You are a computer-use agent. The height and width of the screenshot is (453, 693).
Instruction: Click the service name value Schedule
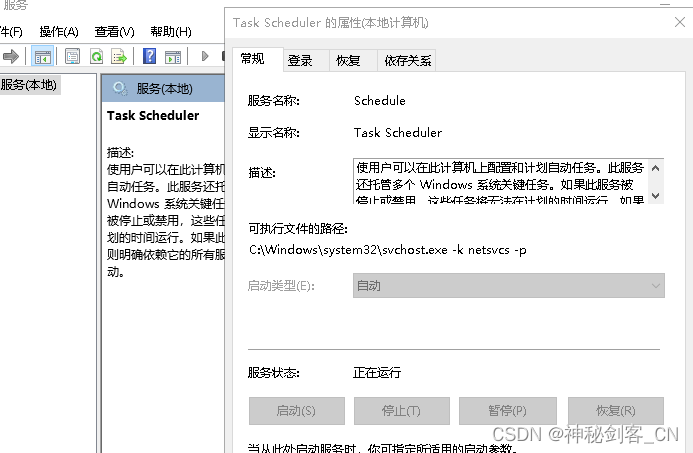[x=380, y=101]
